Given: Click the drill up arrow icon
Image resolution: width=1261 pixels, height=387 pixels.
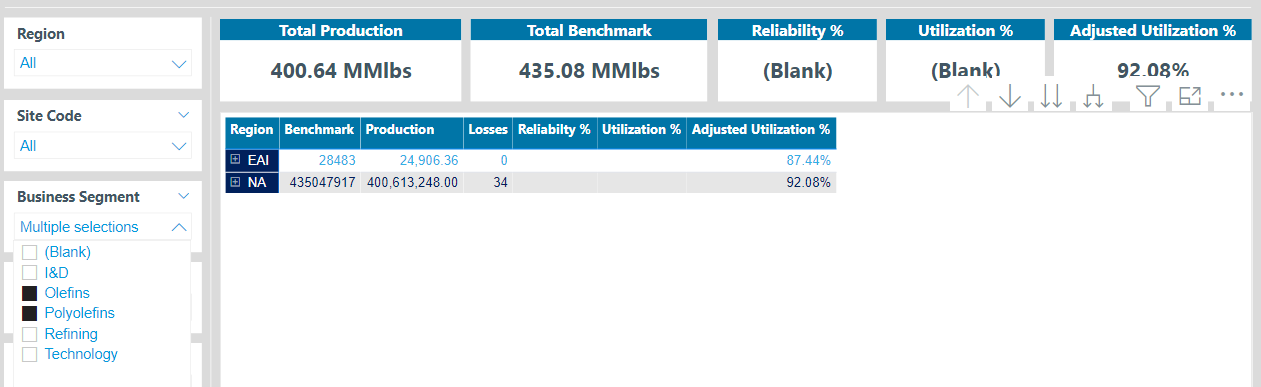Looking at the screenshot, I should point(968,96).
